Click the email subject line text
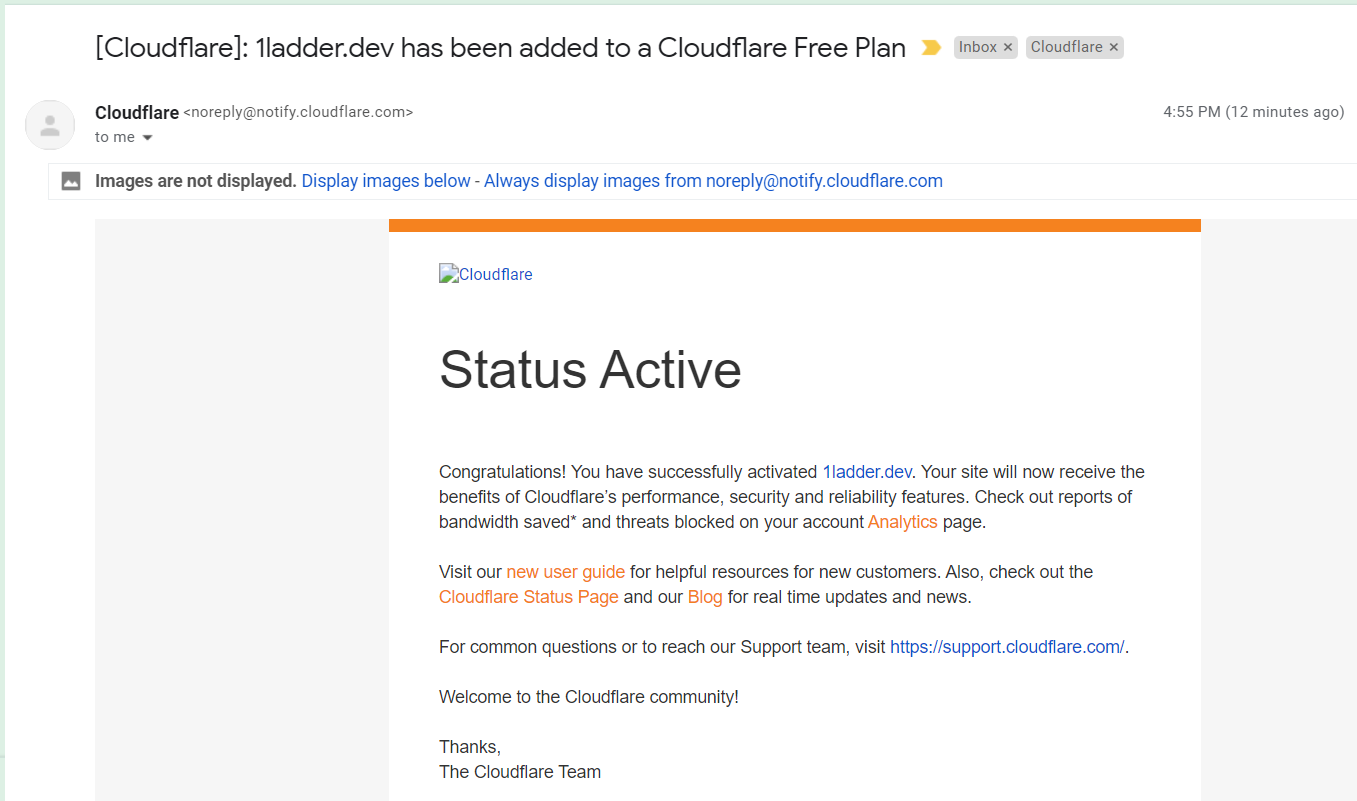1357x801 pixels. click(x=500, y=48)
